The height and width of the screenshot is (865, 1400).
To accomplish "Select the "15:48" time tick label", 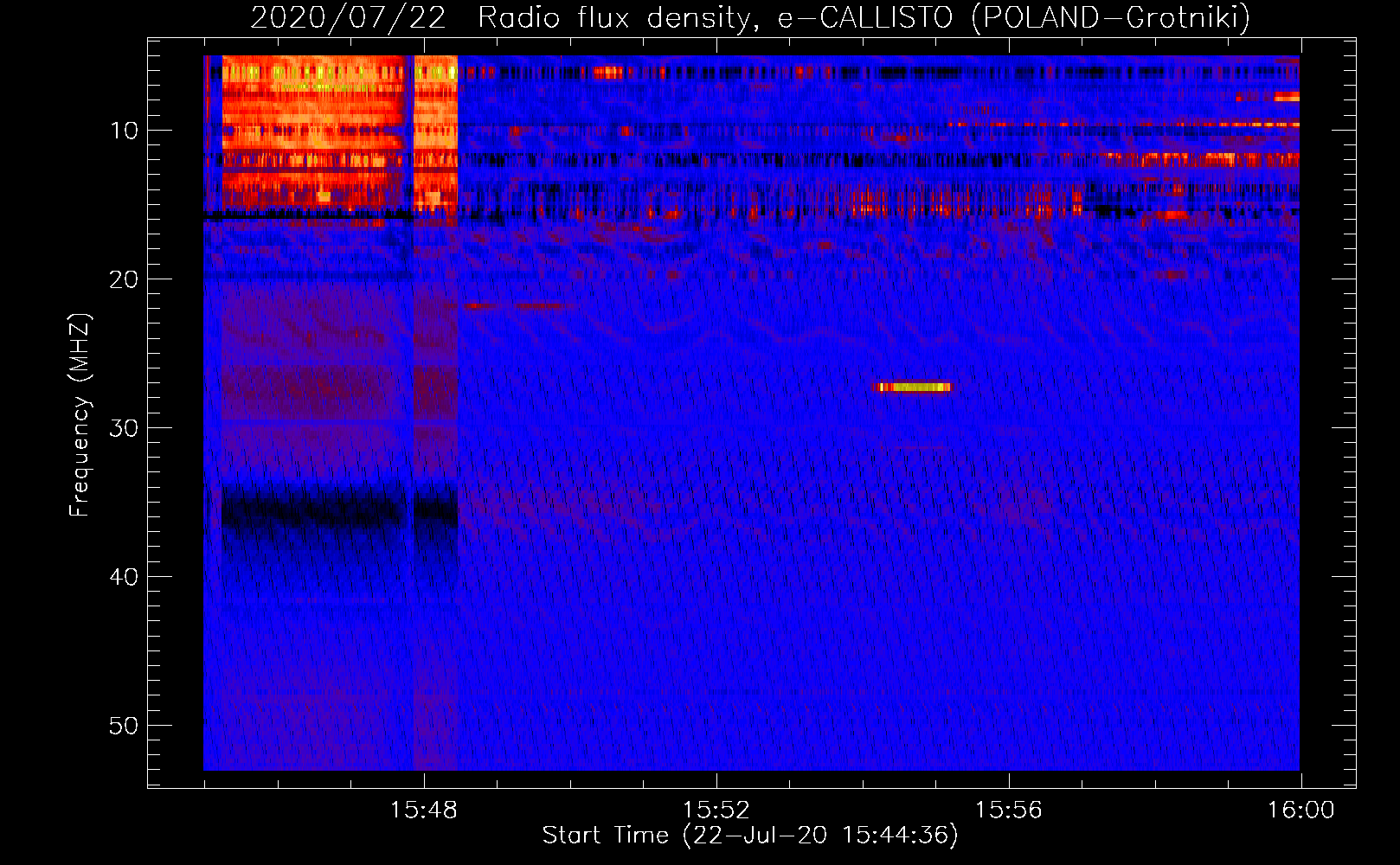I will [x=423, y=811].
